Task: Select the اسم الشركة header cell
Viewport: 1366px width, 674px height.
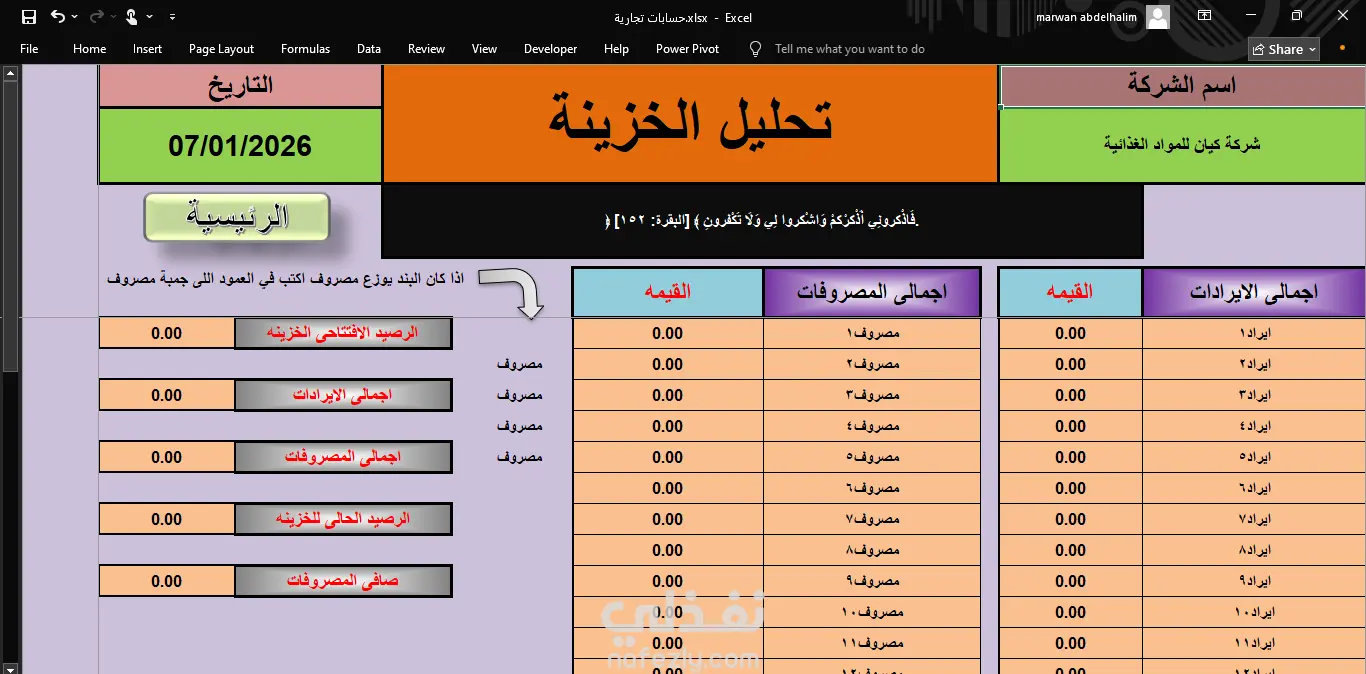Action: click(x=1182, y=86)
